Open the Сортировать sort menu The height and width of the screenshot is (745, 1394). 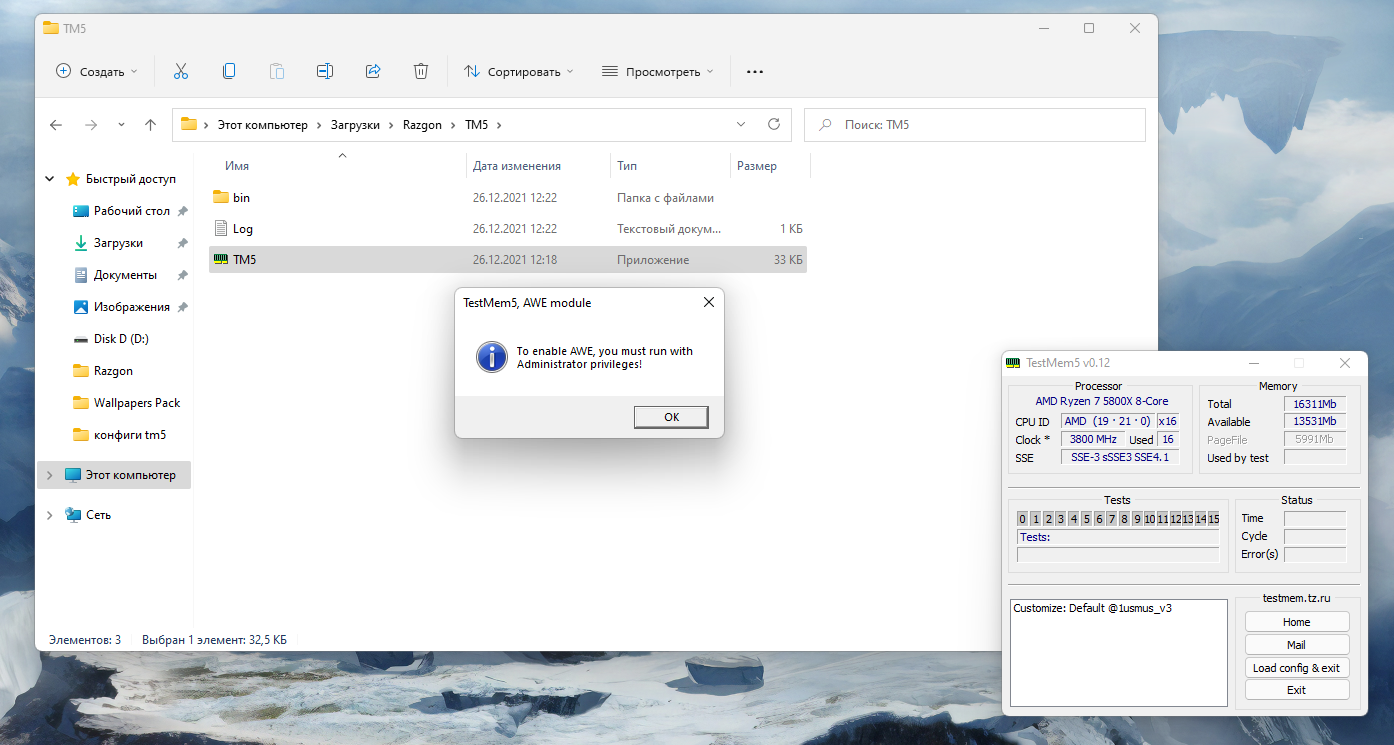[519, 72]
